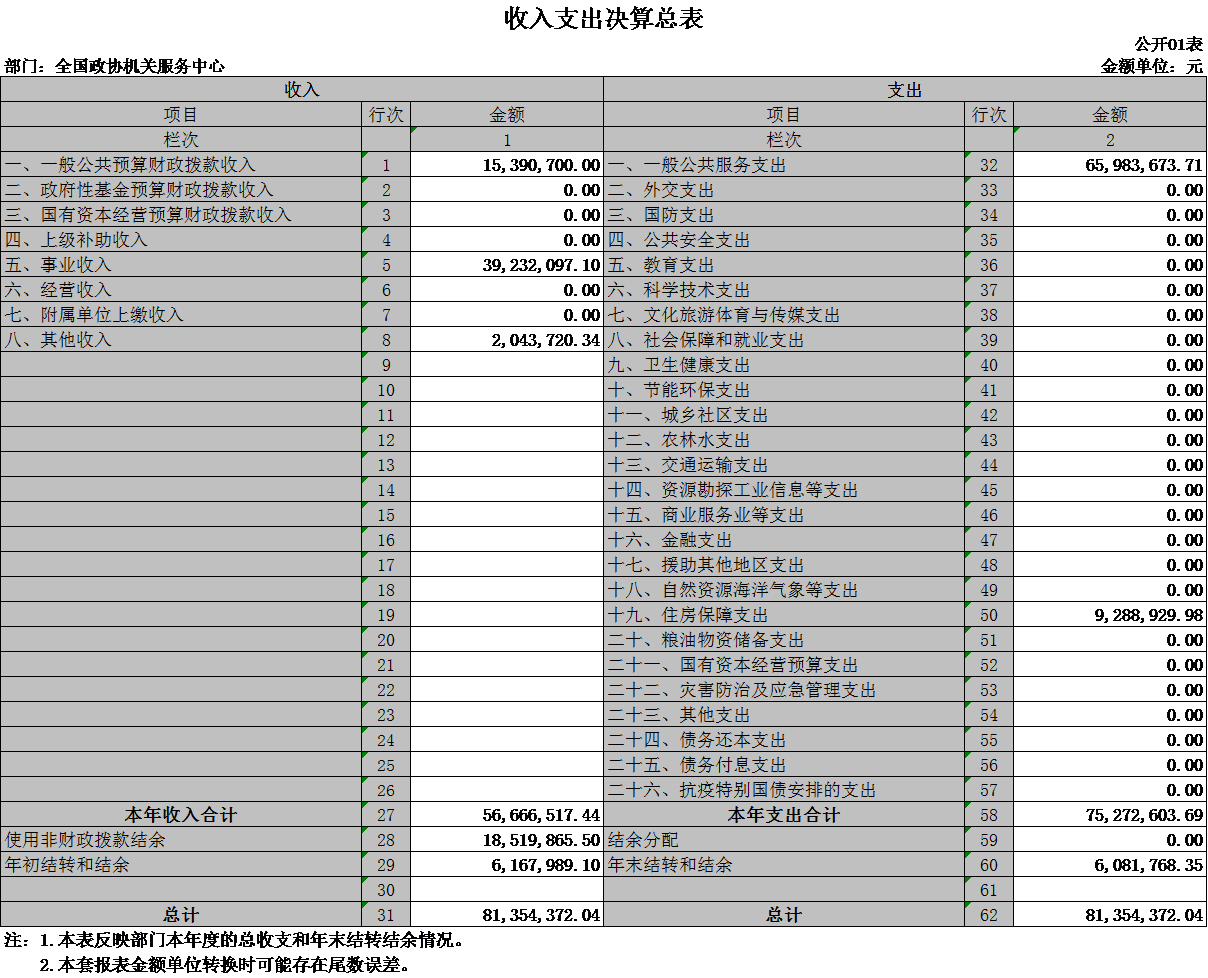
Task: Select cell 一、一般公共预算财政拨款收入
Action: (x=181, y=165)
